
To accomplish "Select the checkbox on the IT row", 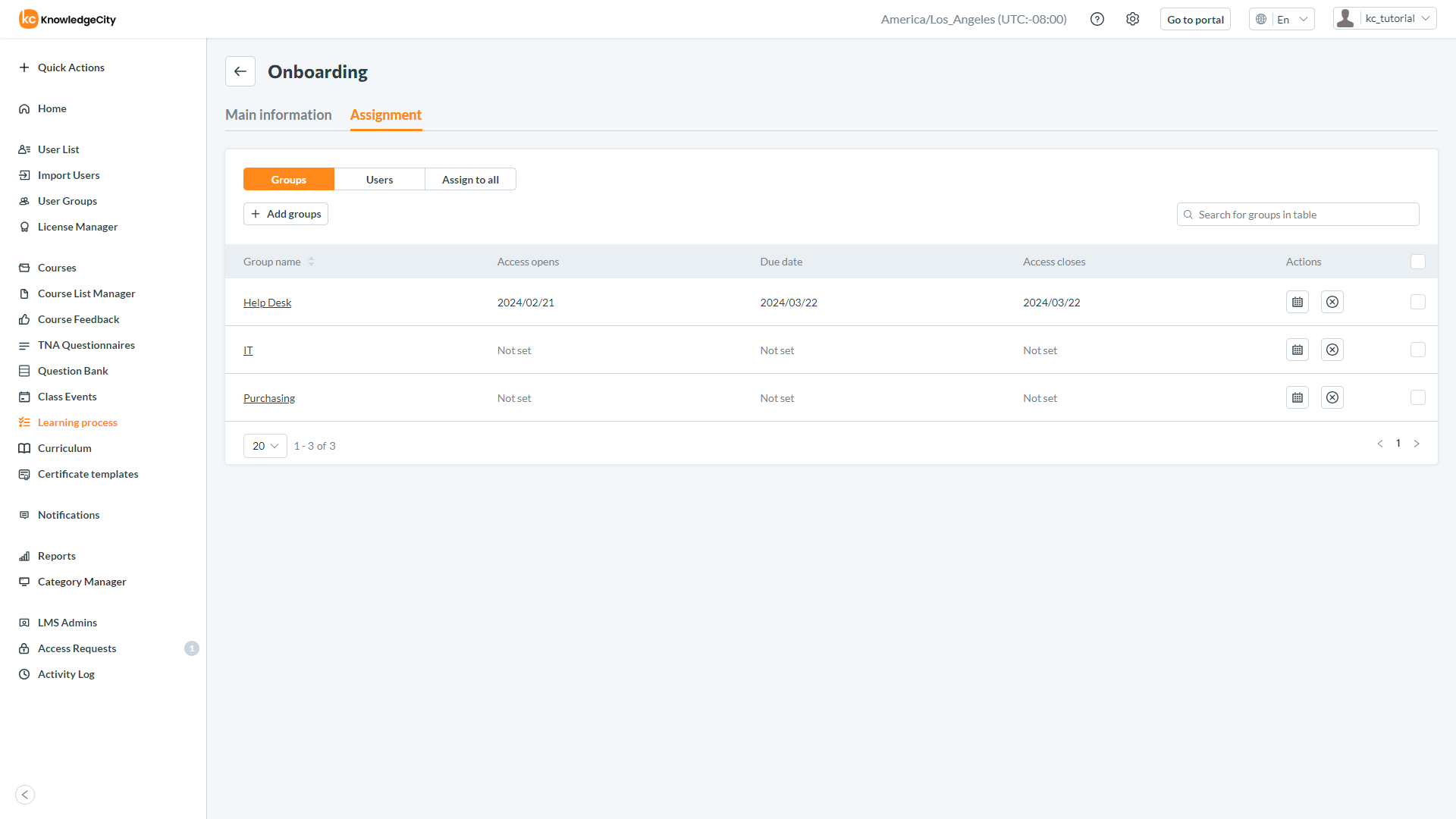I will (1419, 350).
